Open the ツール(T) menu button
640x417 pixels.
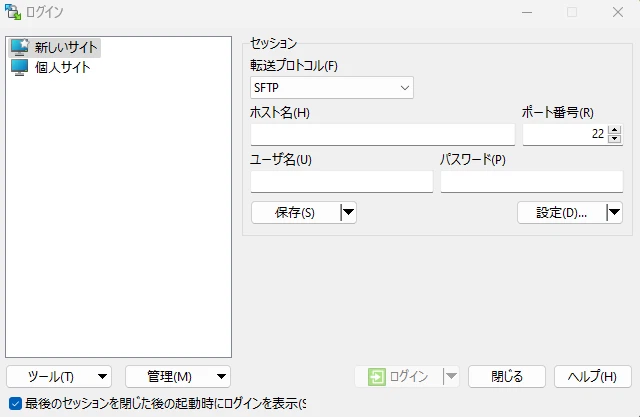59,376
